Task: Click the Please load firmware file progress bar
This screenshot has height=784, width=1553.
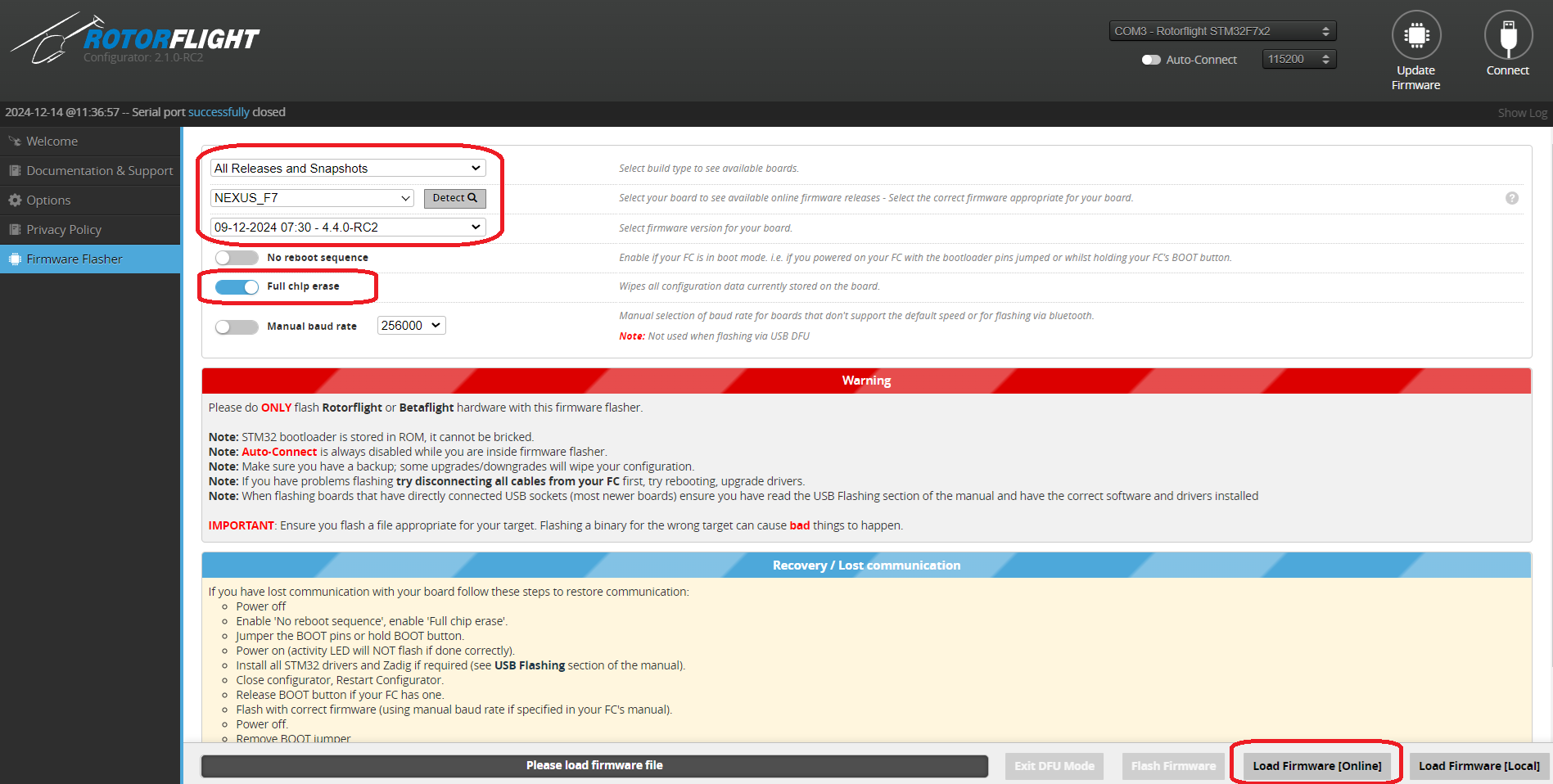Action: tap(594, 766)
